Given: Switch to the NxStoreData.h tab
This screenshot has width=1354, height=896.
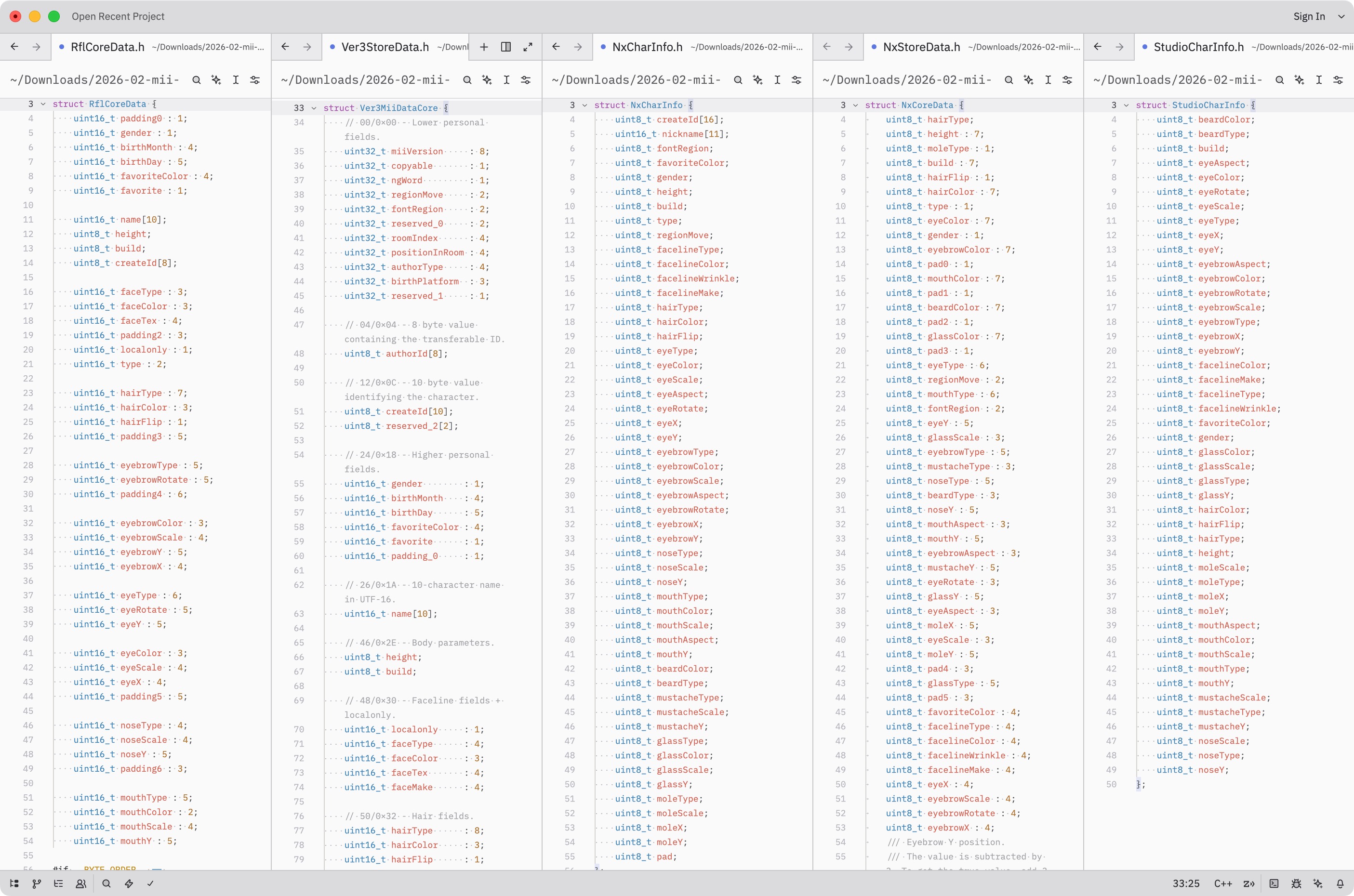Looking at the screenshot, I should pyautogui.click(x=921, y=47).
